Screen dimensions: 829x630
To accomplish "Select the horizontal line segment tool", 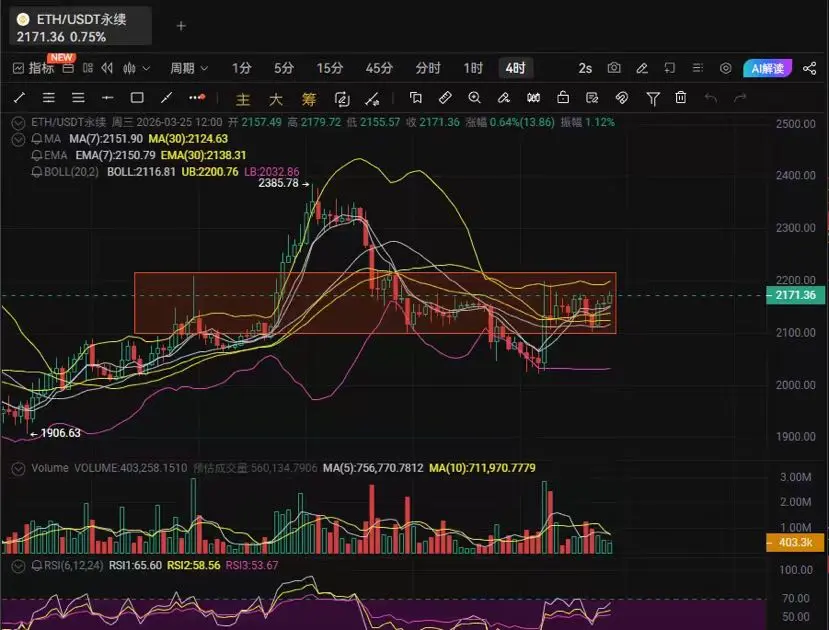I will pos(108,98).
